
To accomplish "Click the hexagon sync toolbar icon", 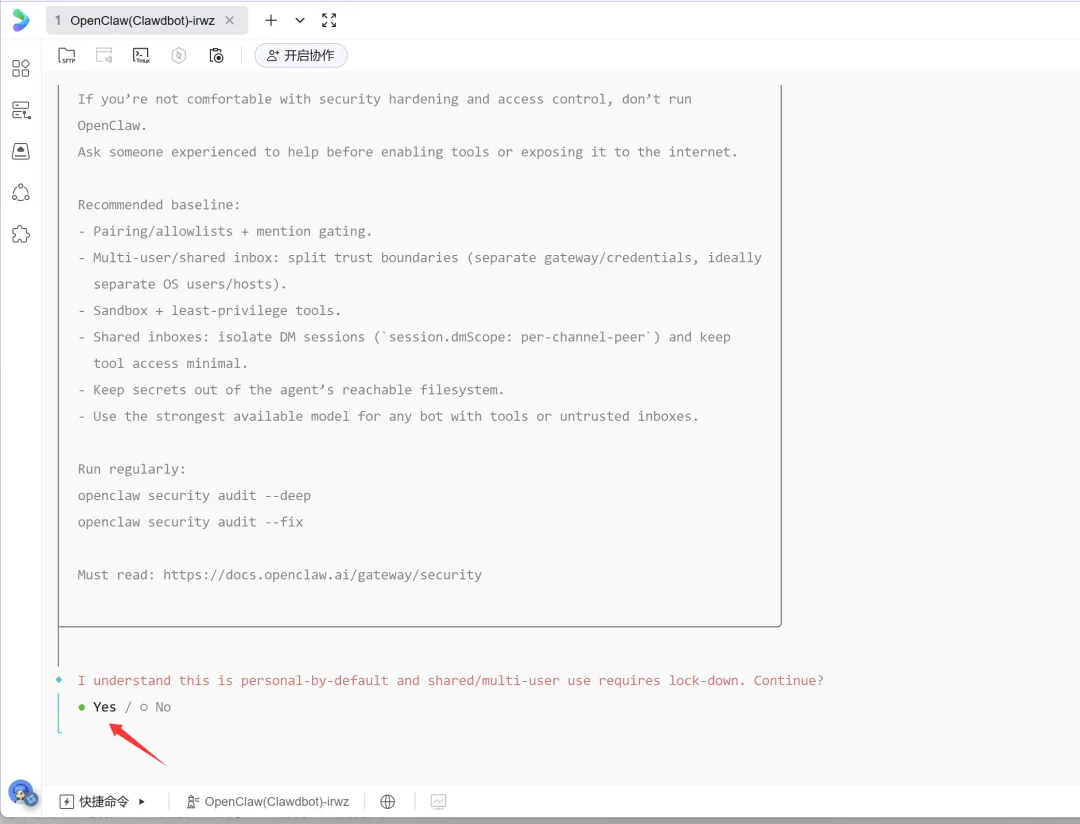I will (x=178, y=56).
